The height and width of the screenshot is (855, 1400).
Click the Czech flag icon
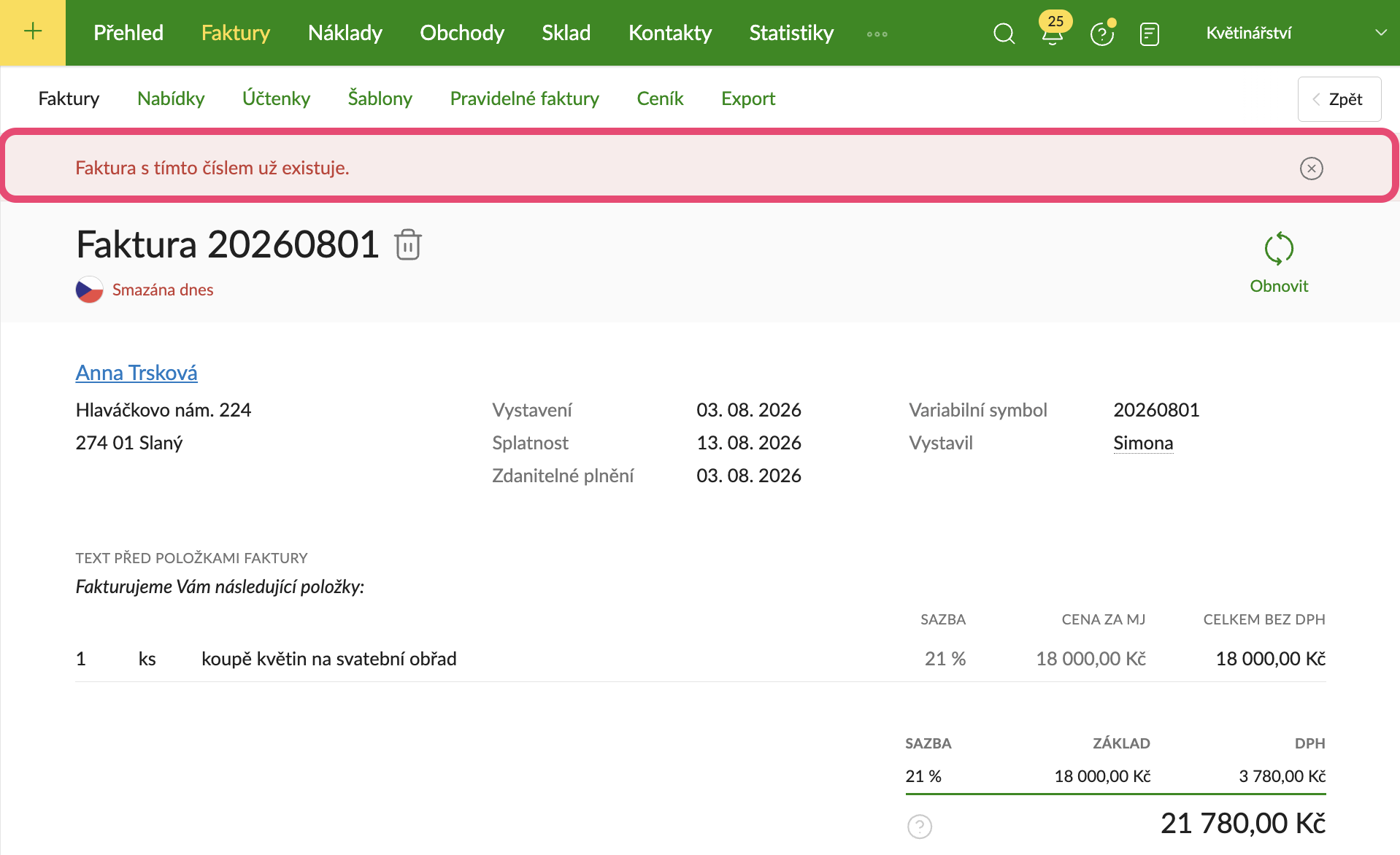pos(90,290)
